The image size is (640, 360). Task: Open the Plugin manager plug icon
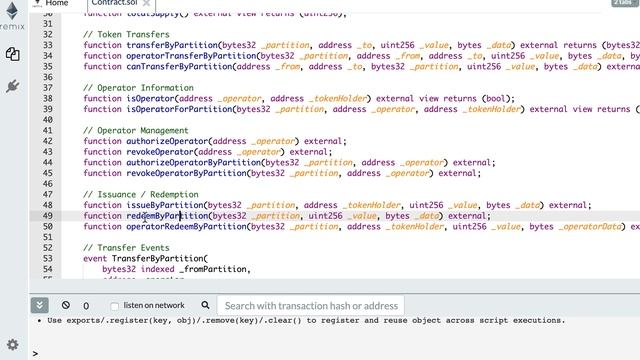point(13,86)
